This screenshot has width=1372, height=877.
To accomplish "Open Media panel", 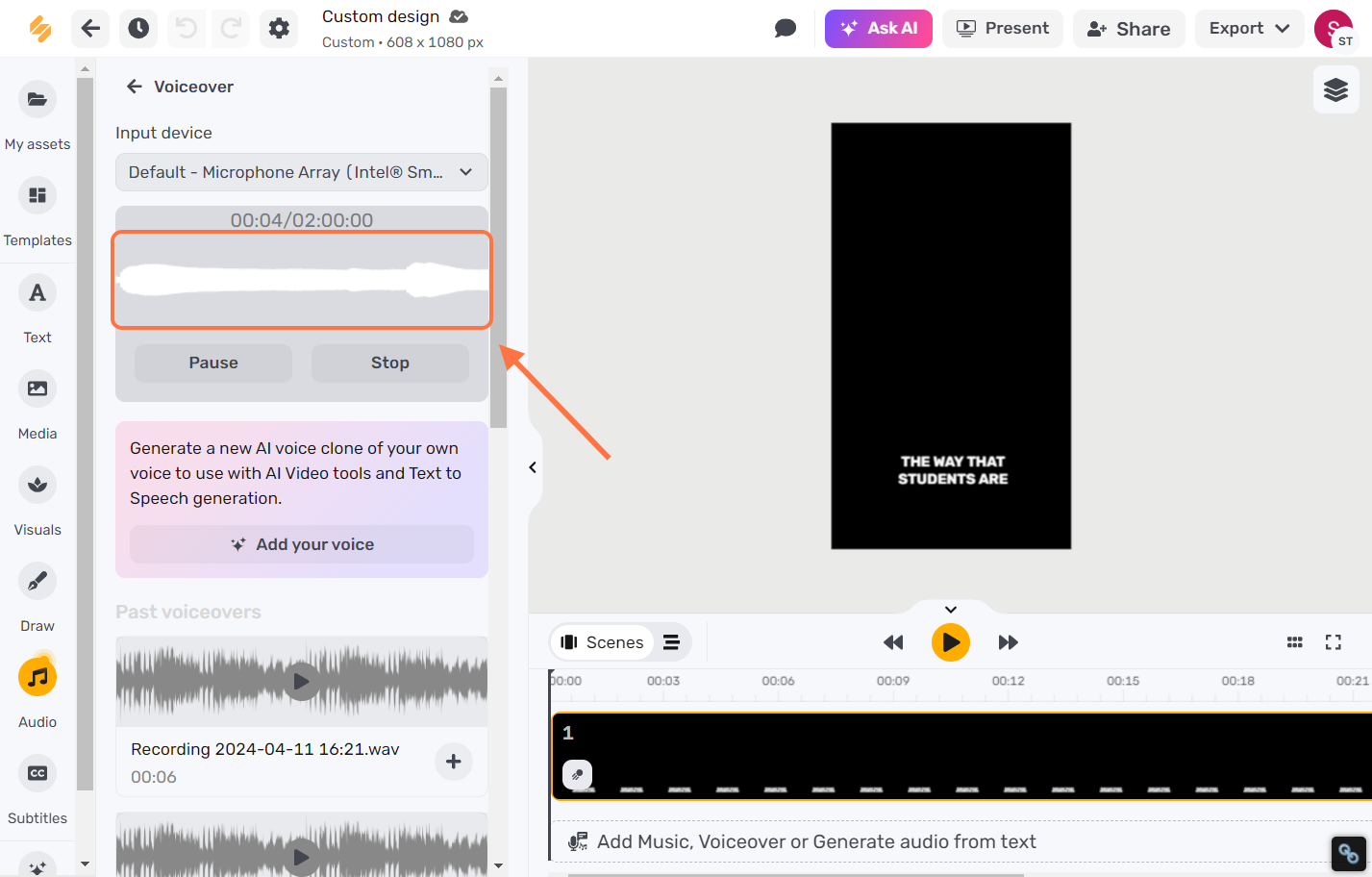I will [37, 405].
